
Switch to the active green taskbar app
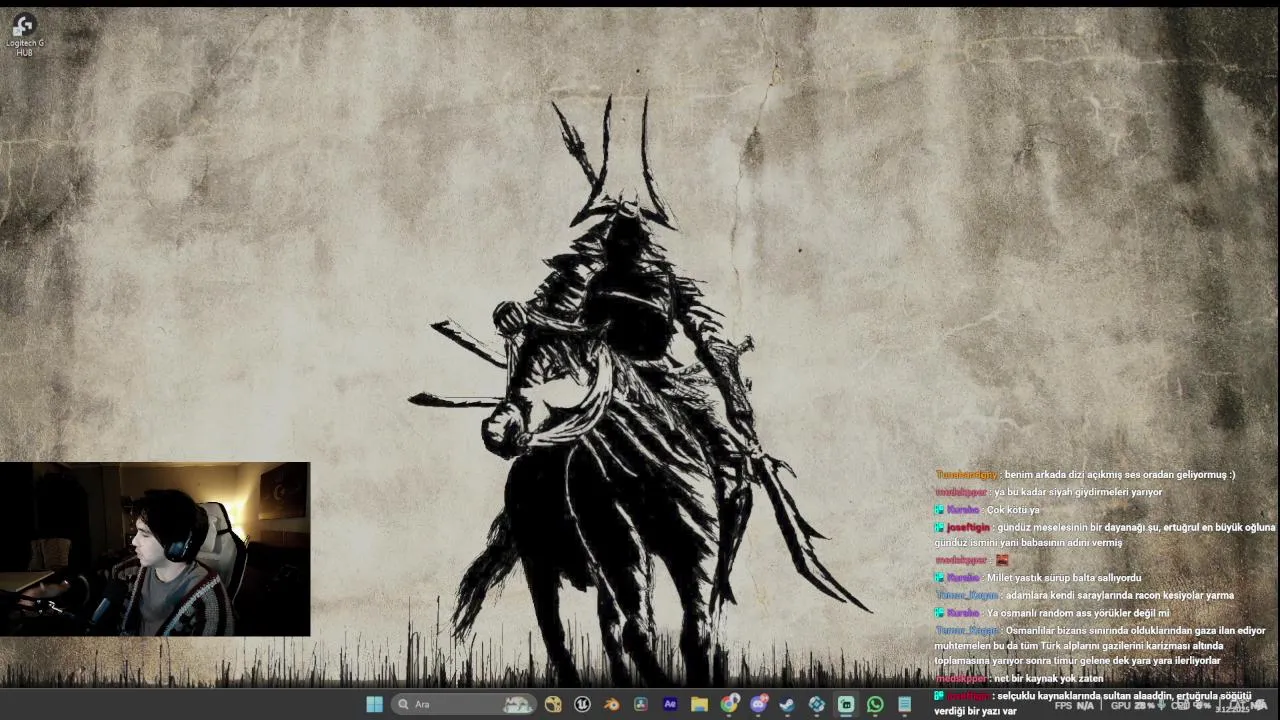846,704
